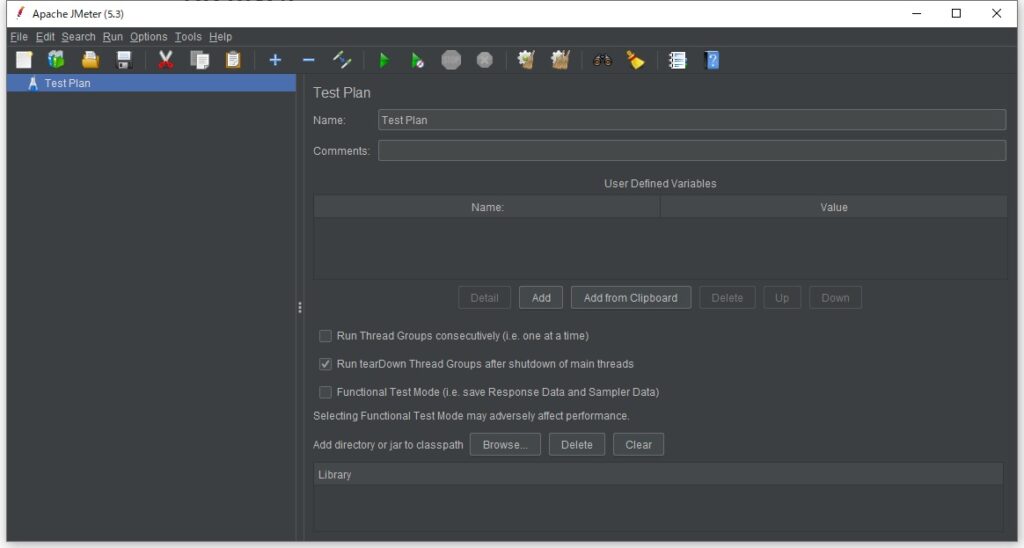This screenshot has height=548, width=1024.
Task: Uncheck Run tearDown Thread Groups checkbox
Action: [325, 364]
